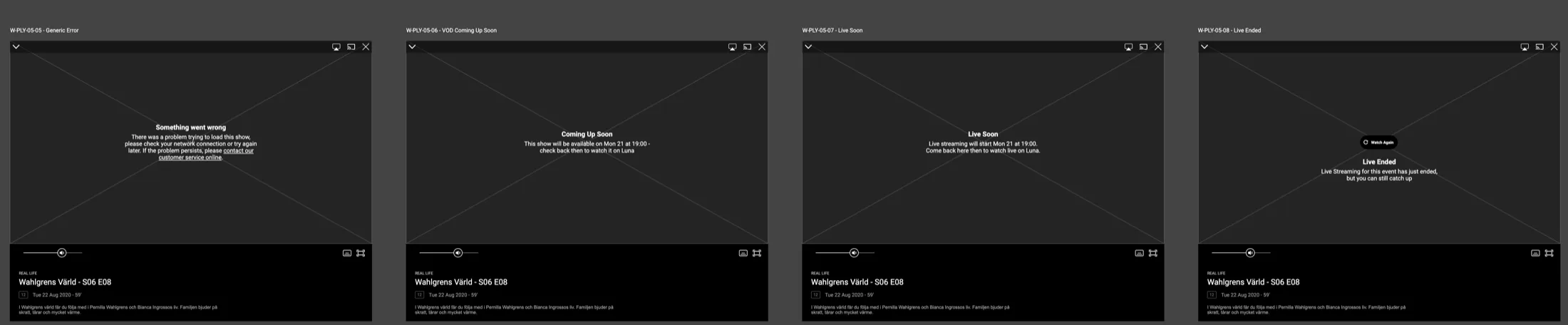Toggle fullscreen in VOD Coming Up Soon player
The image size is (1568, 325).
tap(757, 253)
